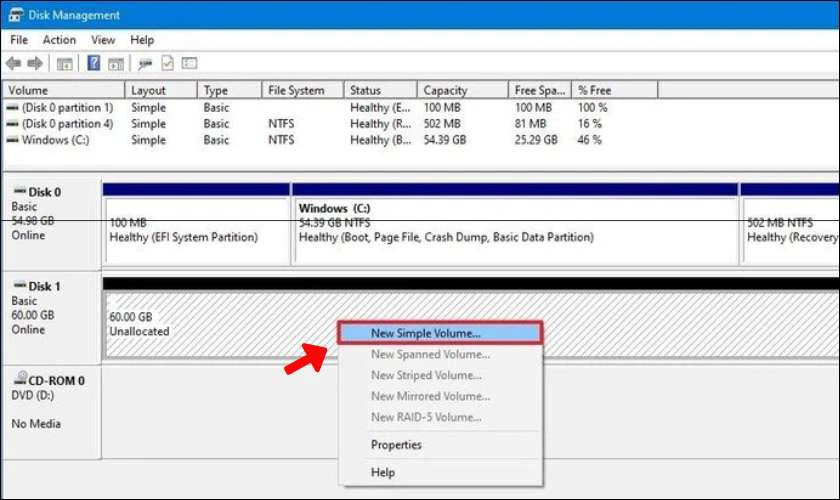Open the Help menu in the menu bar
This screenshot has width=840, height=500.
pos(142,40)
